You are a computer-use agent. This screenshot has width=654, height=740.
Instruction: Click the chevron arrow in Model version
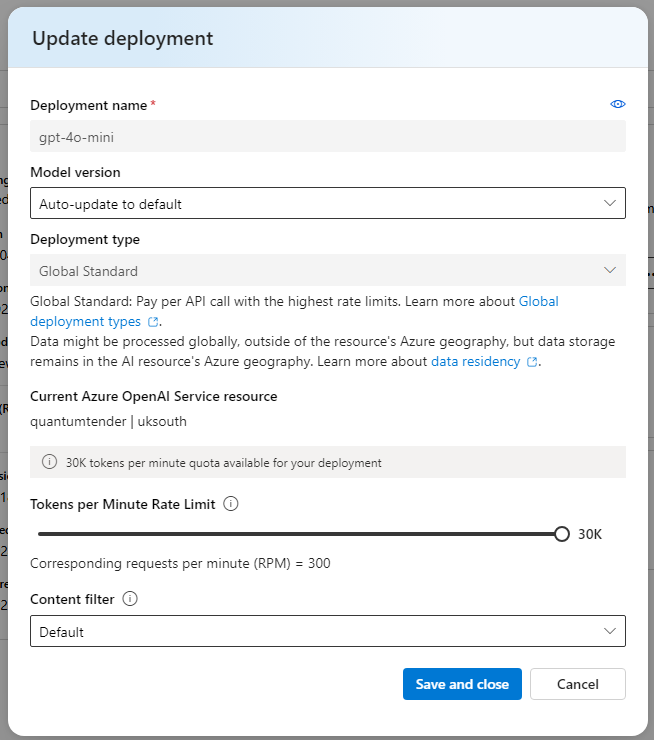[x=611, y=203]
